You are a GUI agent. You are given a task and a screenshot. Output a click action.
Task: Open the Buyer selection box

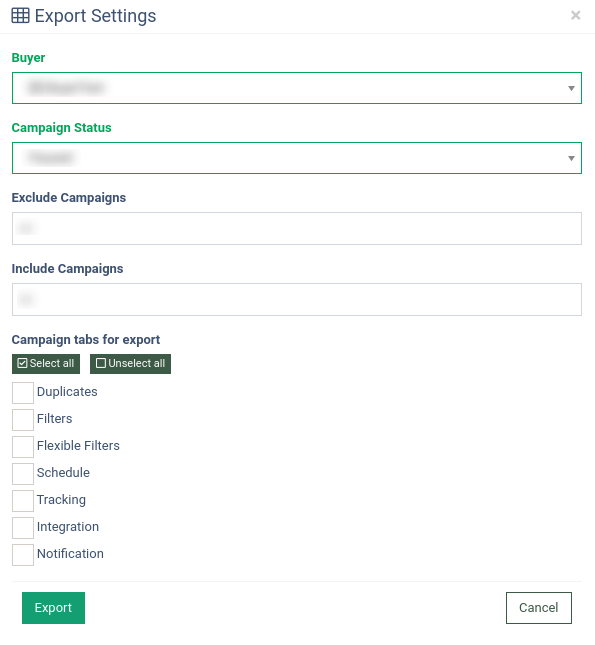point(297,88)
